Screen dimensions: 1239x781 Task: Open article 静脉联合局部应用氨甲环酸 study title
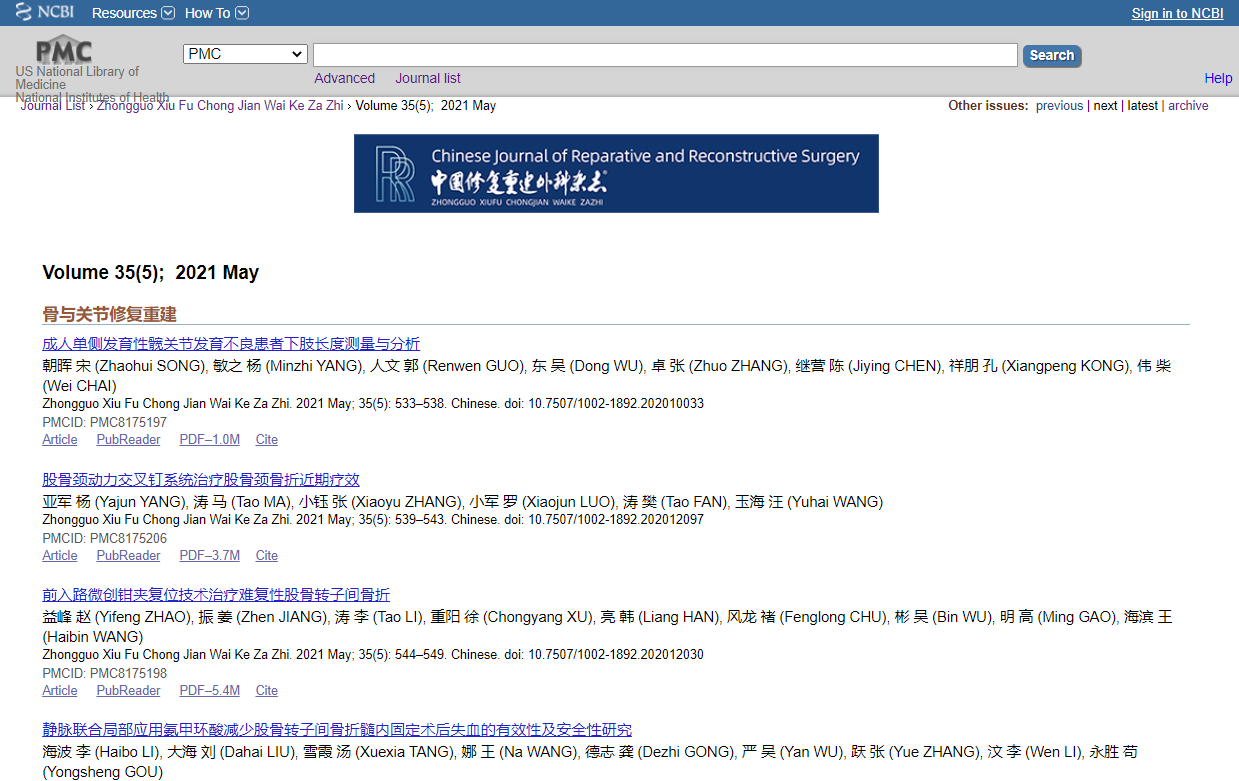[x=337, y=730]
